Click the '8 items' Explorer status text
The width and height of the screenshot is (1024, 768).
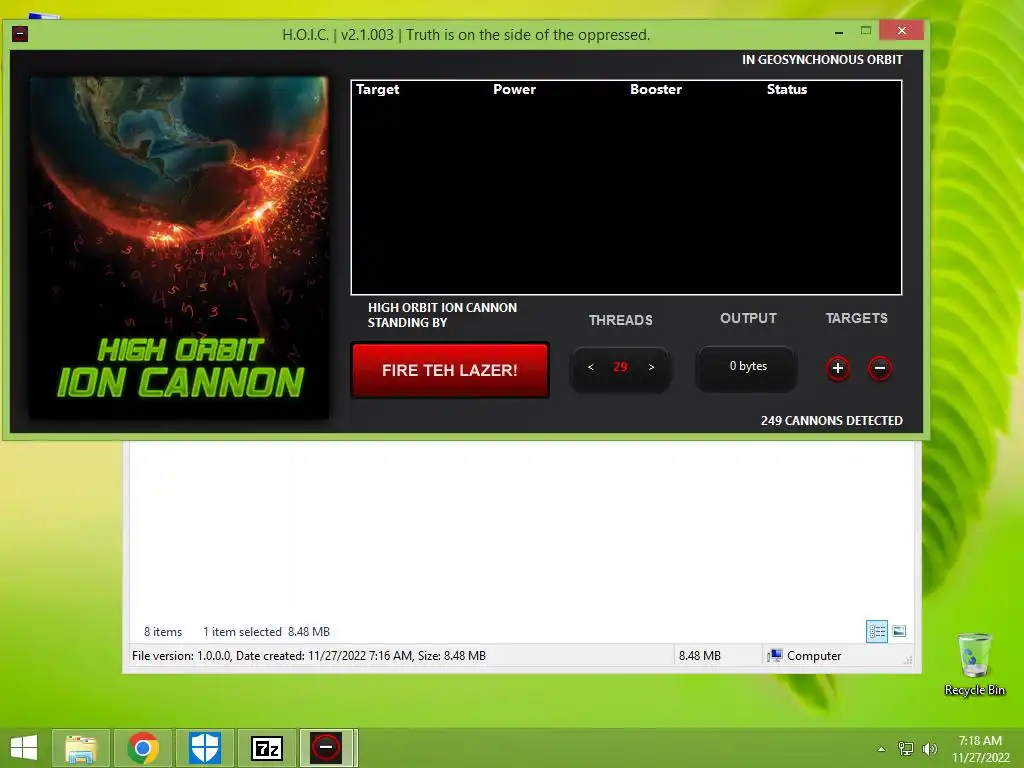[x=163, y=632]
